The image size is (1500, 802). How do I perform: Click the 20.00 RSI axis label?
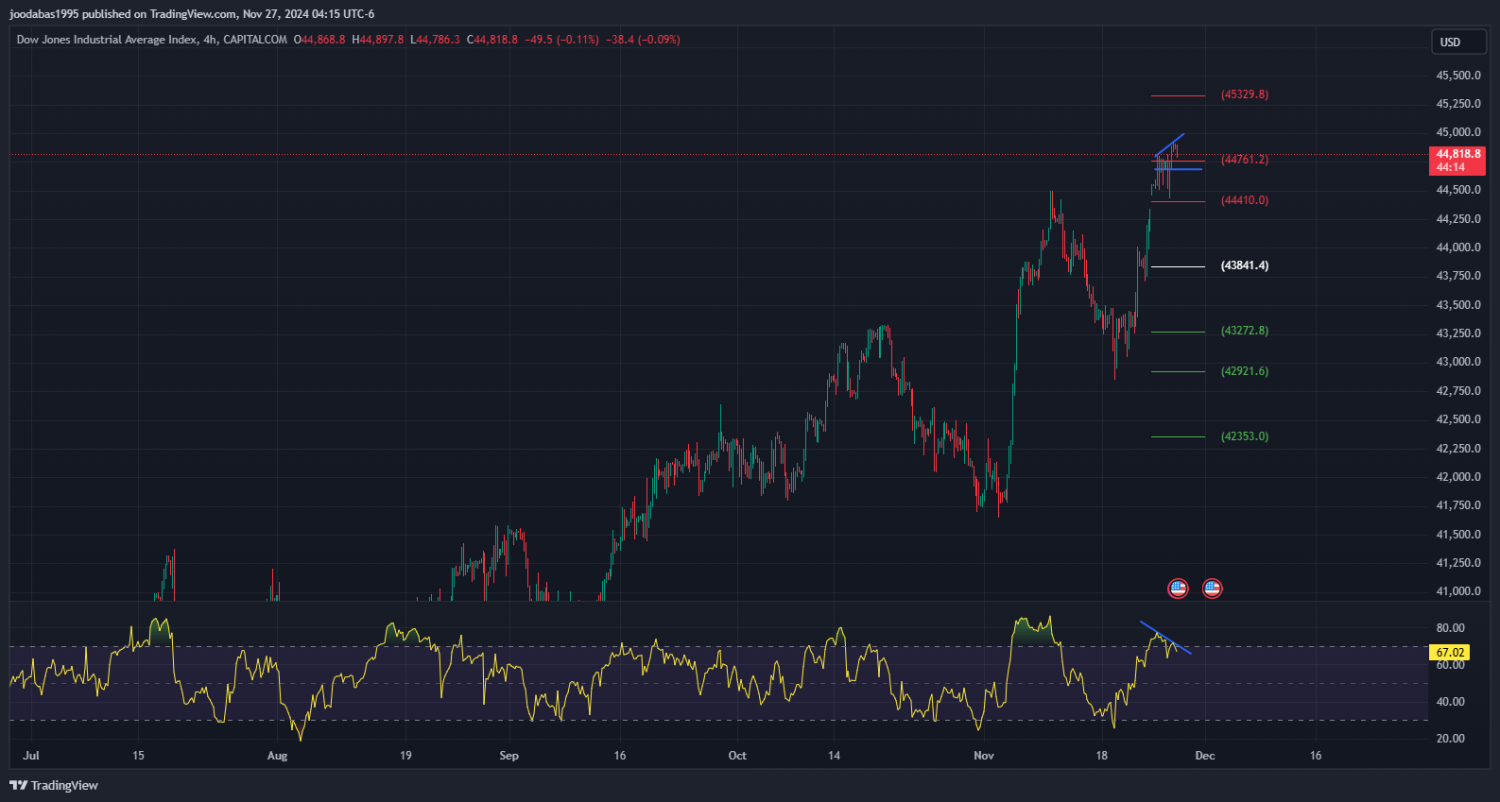1451,739
